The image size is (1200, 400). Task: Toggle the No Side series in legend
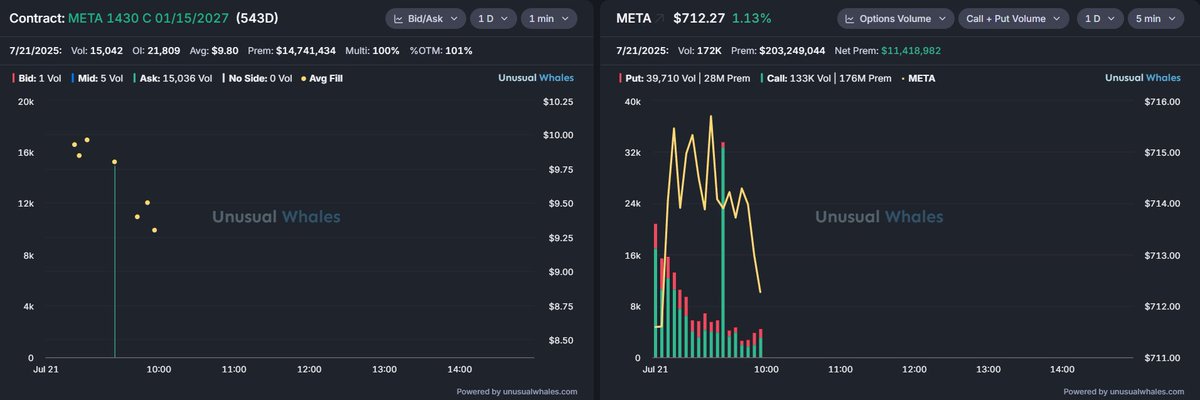tap(258, 77)
